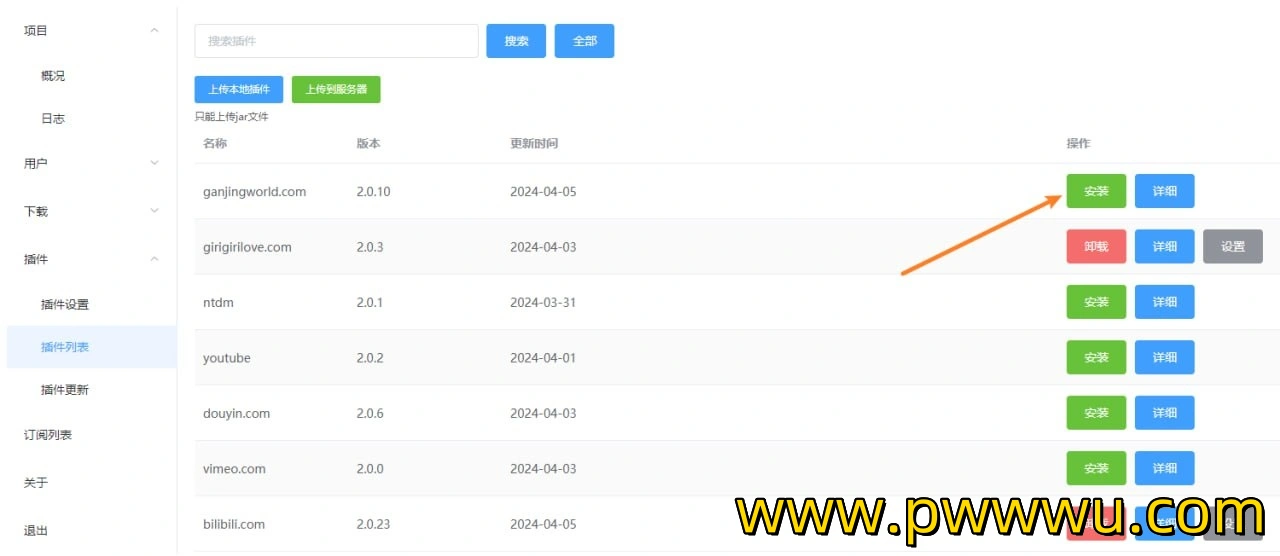Click the ganjingworld.com name cell
Screen dimensions: 1280x556
pos(254,192)
